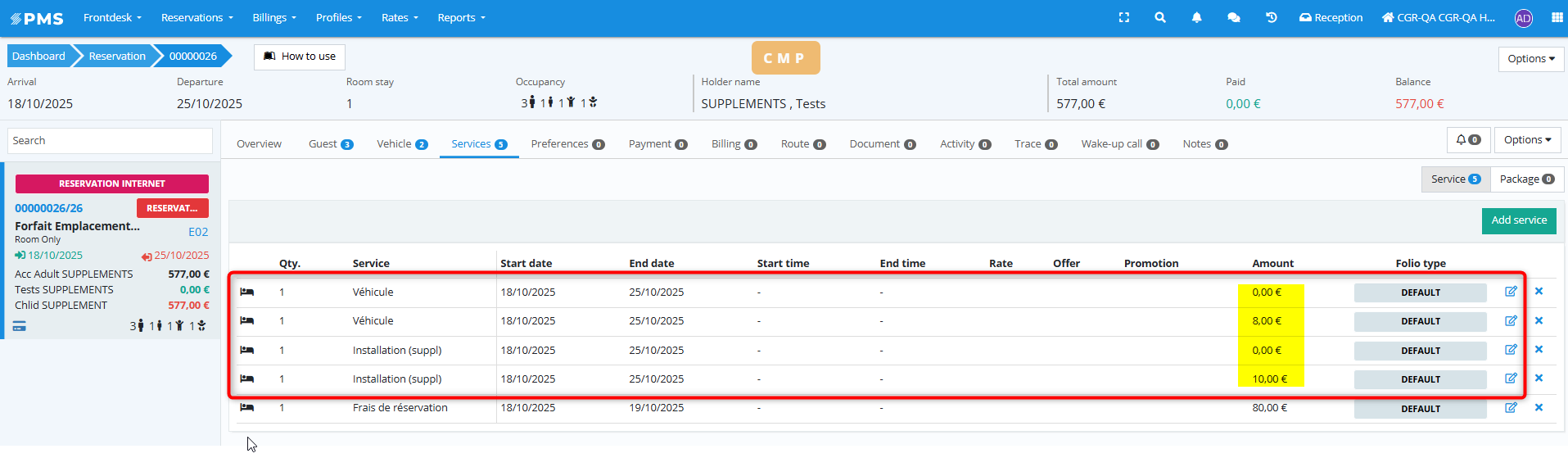
Task: Click the credit card icon in reservation card
Action: (x=20, y=326)
